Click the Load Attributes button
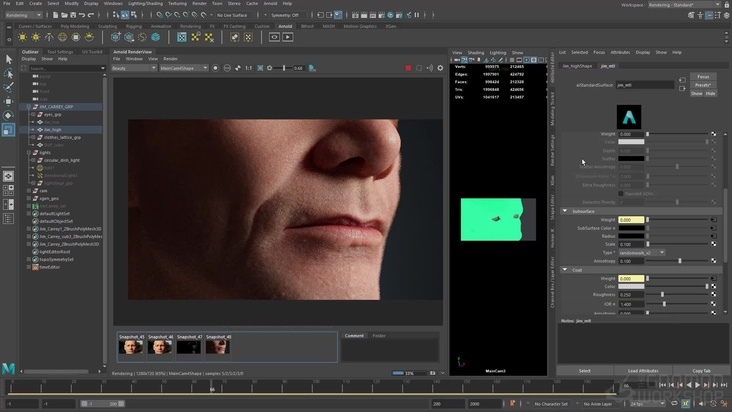 (642, 370)
